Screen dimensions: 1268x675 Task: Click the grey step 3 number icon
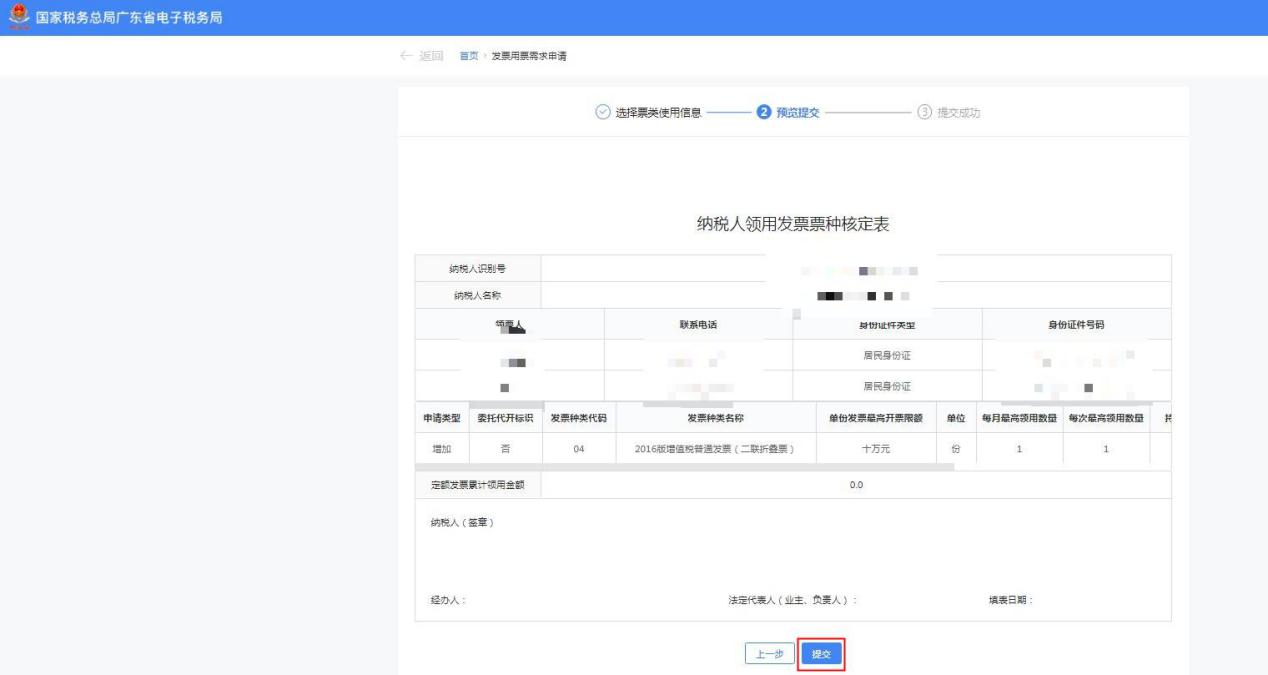(924, 112)
